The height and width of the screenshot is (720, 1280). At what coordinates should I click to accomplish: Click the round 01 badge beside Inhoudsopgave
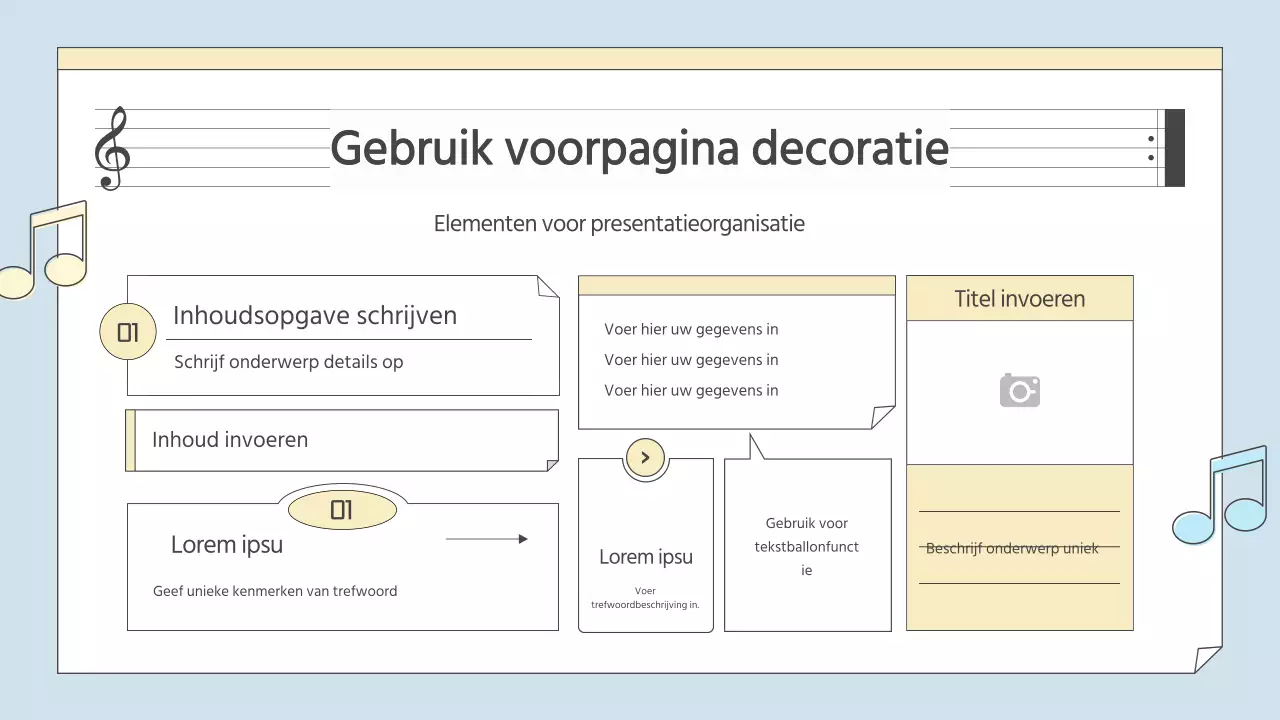[x=128, y=332]
